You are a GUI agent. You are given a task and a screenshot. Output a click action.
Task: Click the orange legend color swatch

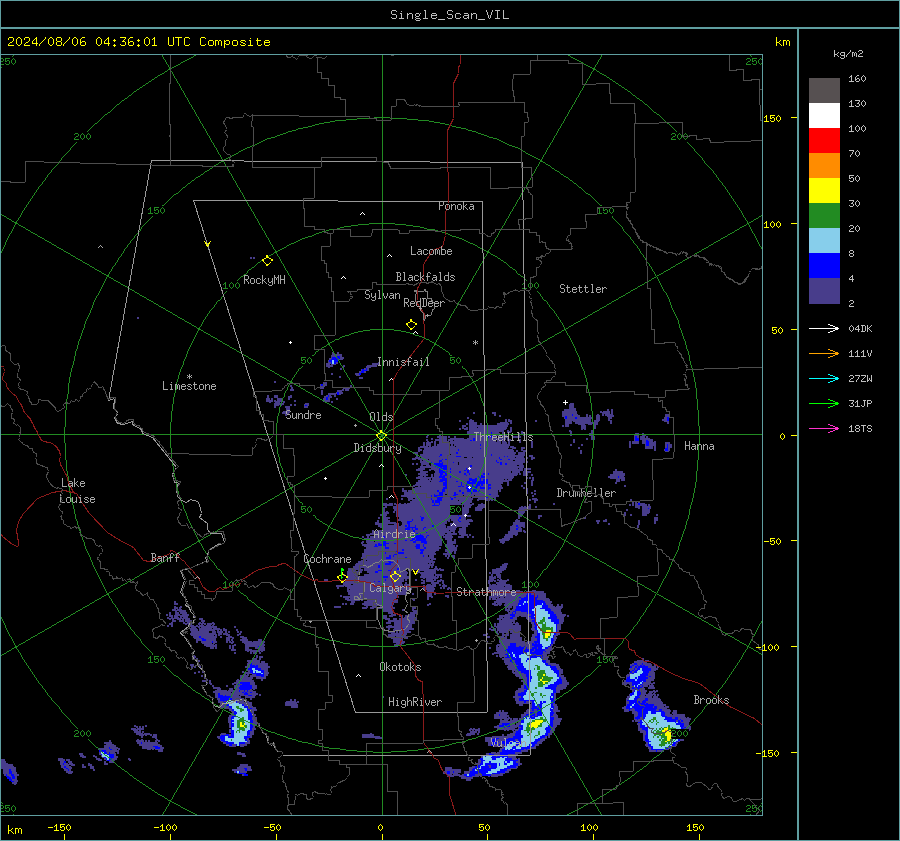(824, 166)
